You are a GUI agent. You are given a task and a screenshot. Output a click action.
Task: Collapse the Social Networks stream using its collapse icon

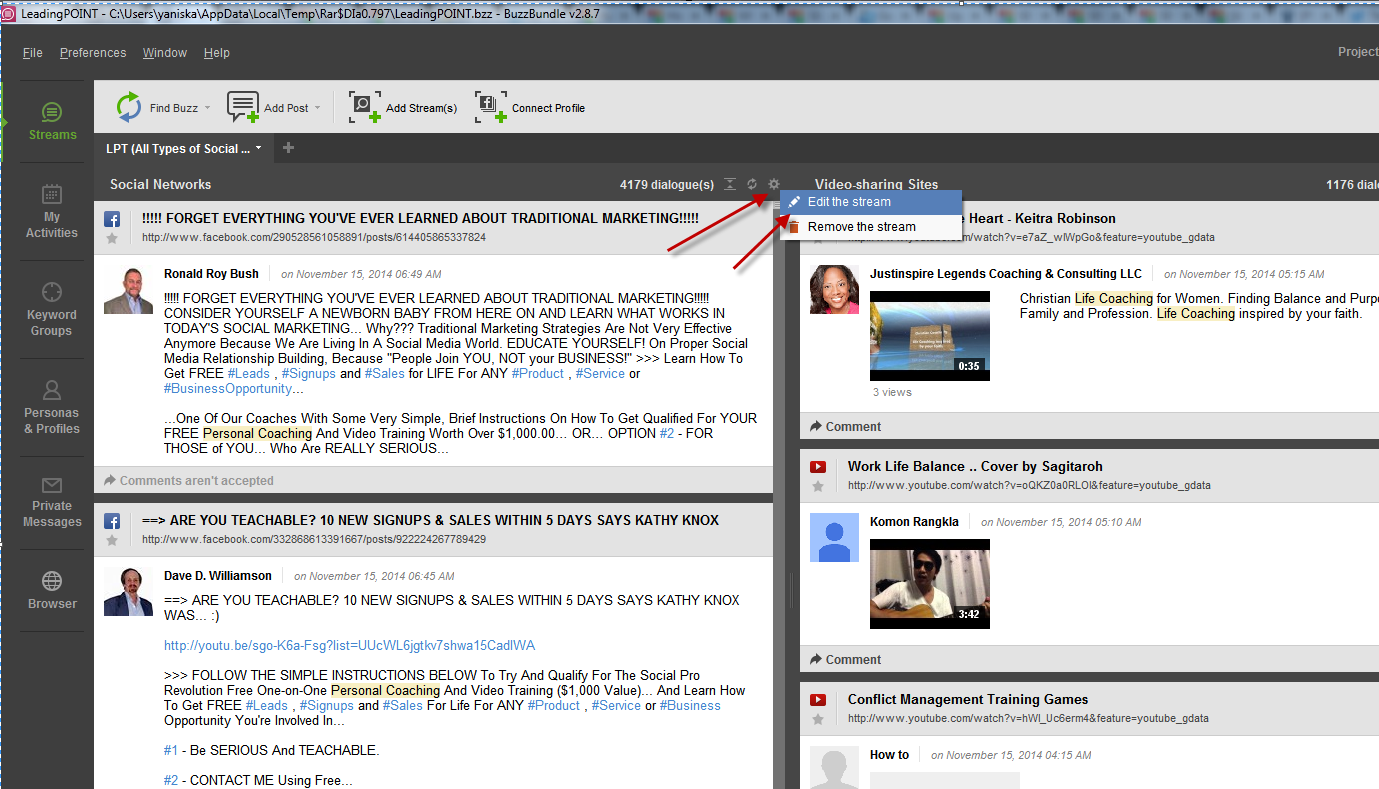pos(730,184)
